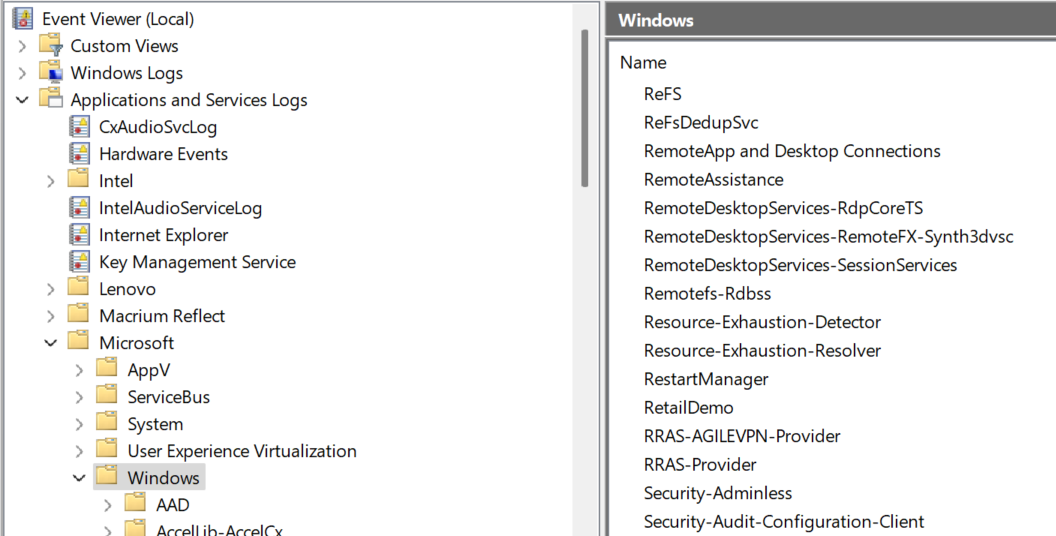Expand the Macrium Reflect folder
Screen dimensions: 1056x536
point(51,316)
